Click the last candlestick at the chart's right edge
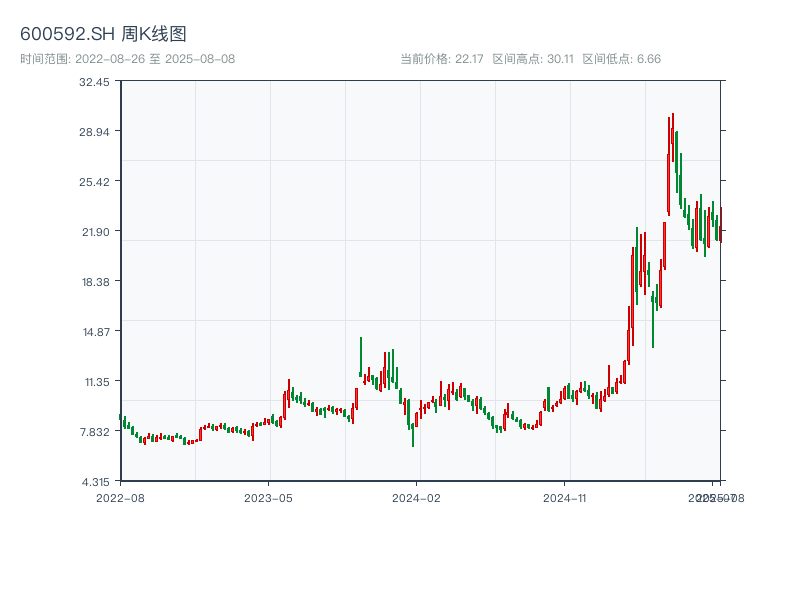The height and width of the screenshot is (600, 800). 721,224
